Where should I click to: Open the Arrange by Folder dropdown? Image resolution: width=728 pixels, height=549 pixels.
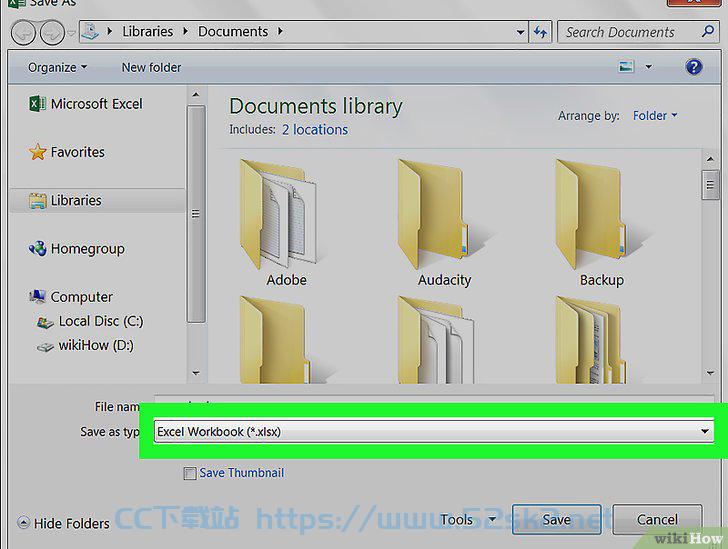coord(655,115)
